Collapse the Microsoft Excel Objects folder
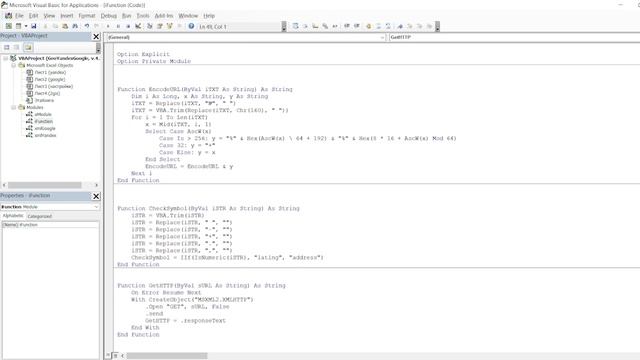This screenshot has width=640, height=360. click(13, 65)
